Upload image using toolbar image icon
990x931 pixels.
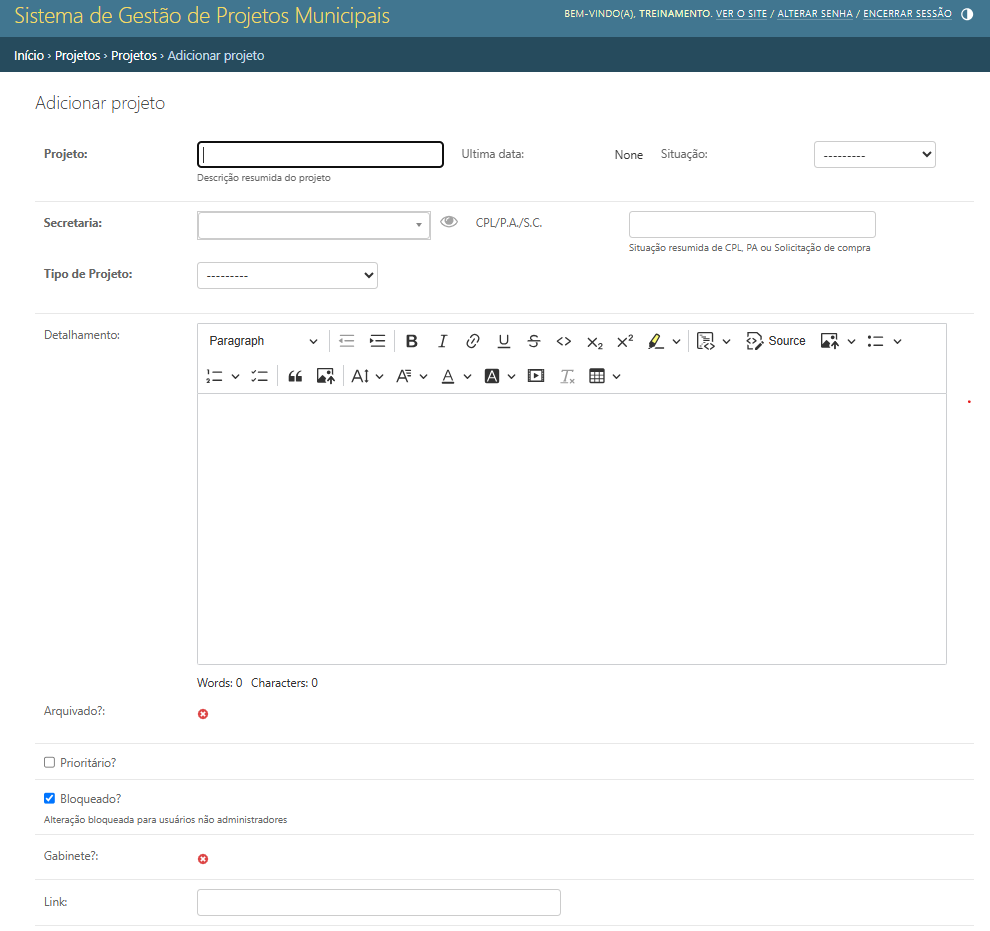829,341
